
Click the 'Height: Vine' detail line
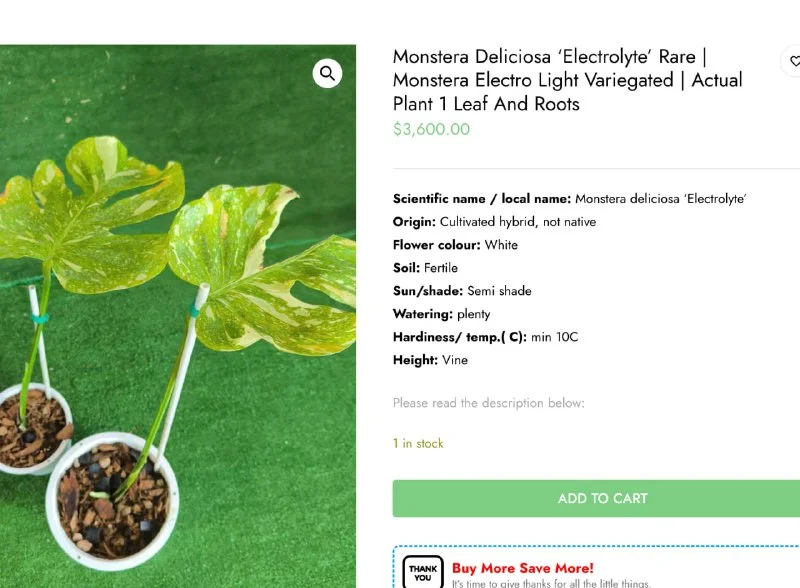[430, 360]
